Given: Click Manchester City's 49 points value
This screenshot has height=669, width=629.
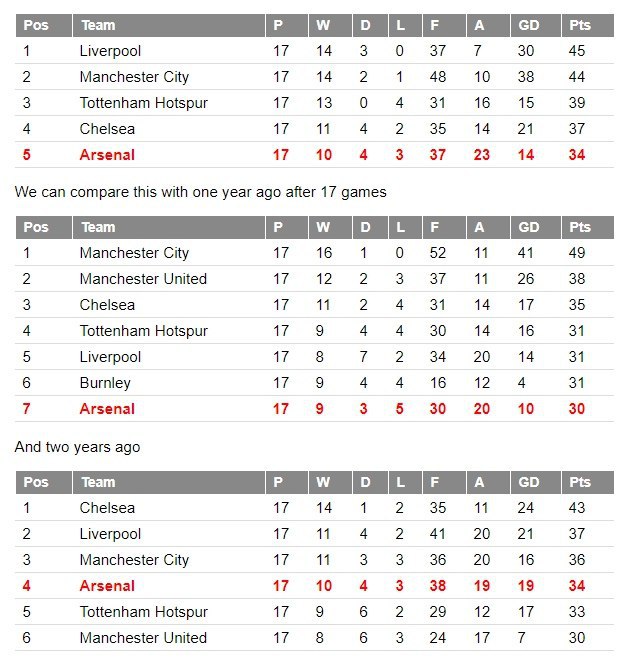Looking at the screenshot, I should point(577,253).
